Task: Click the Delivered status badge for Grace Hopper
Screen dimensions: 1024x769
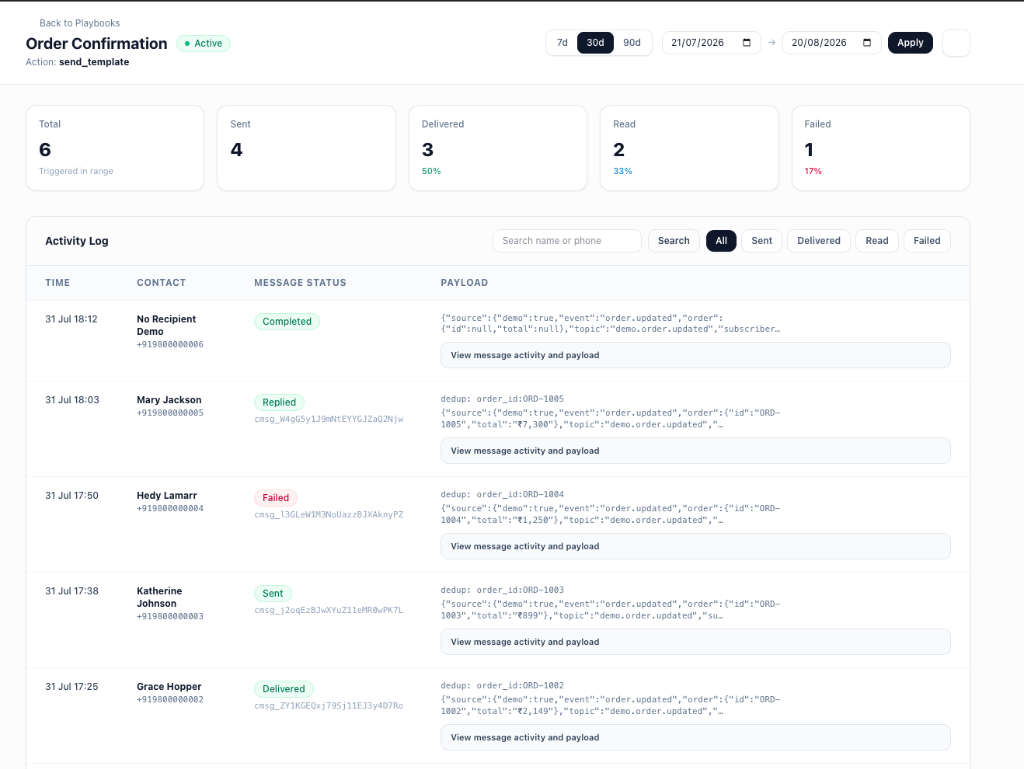Action: [283, 689]
